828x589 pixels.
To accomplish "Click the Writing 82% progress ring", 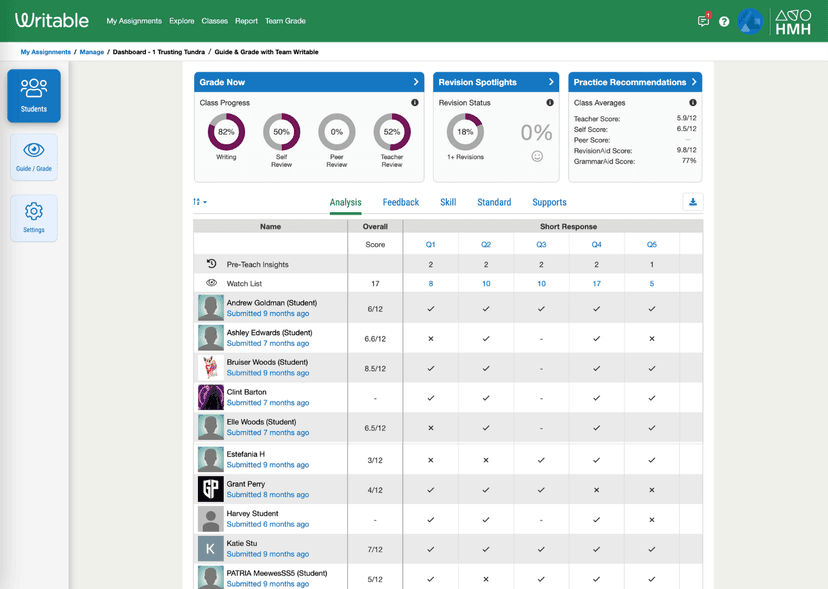I will 226,132.
